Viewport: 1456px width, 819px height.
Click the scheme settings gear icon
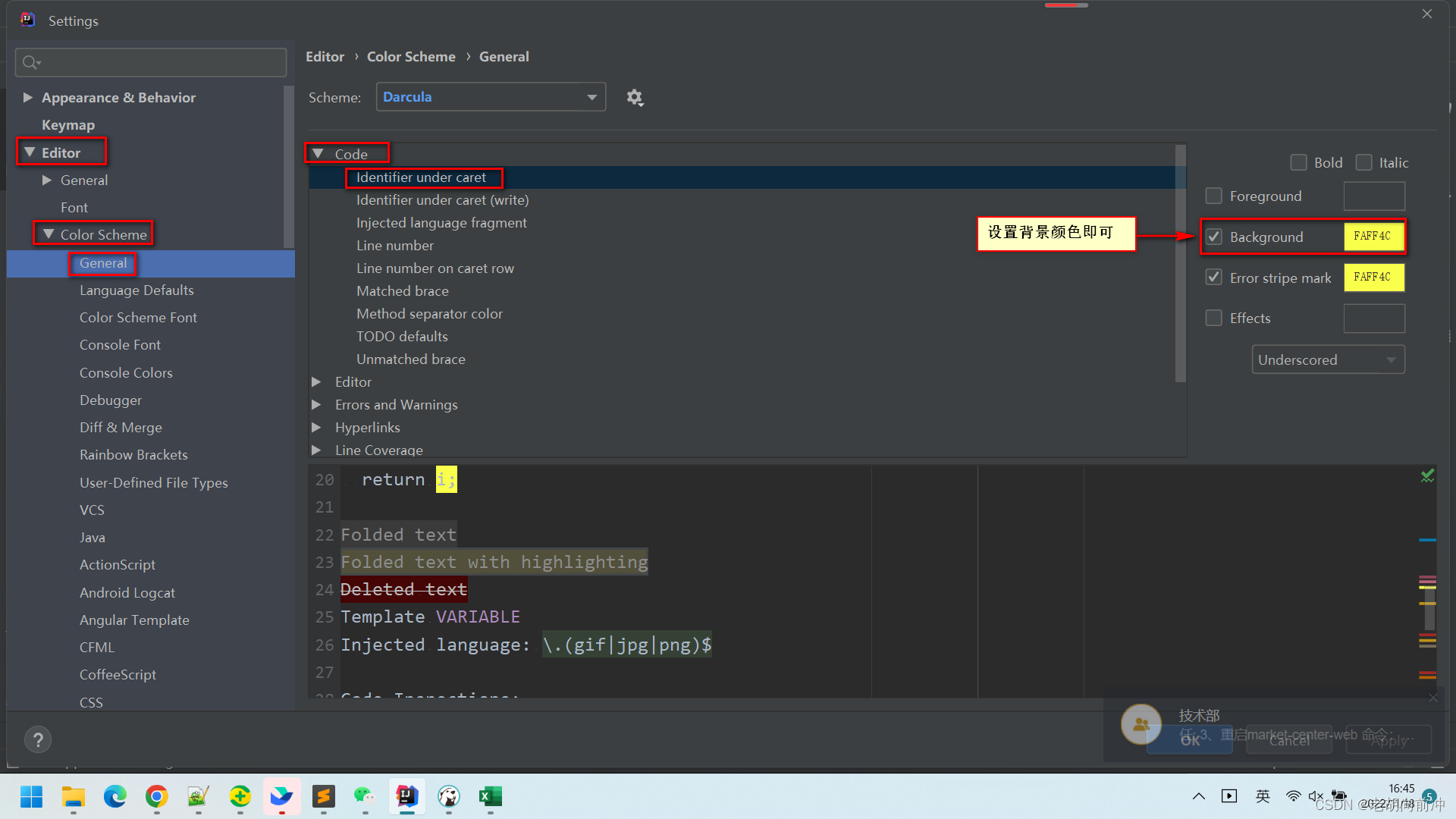635,97
